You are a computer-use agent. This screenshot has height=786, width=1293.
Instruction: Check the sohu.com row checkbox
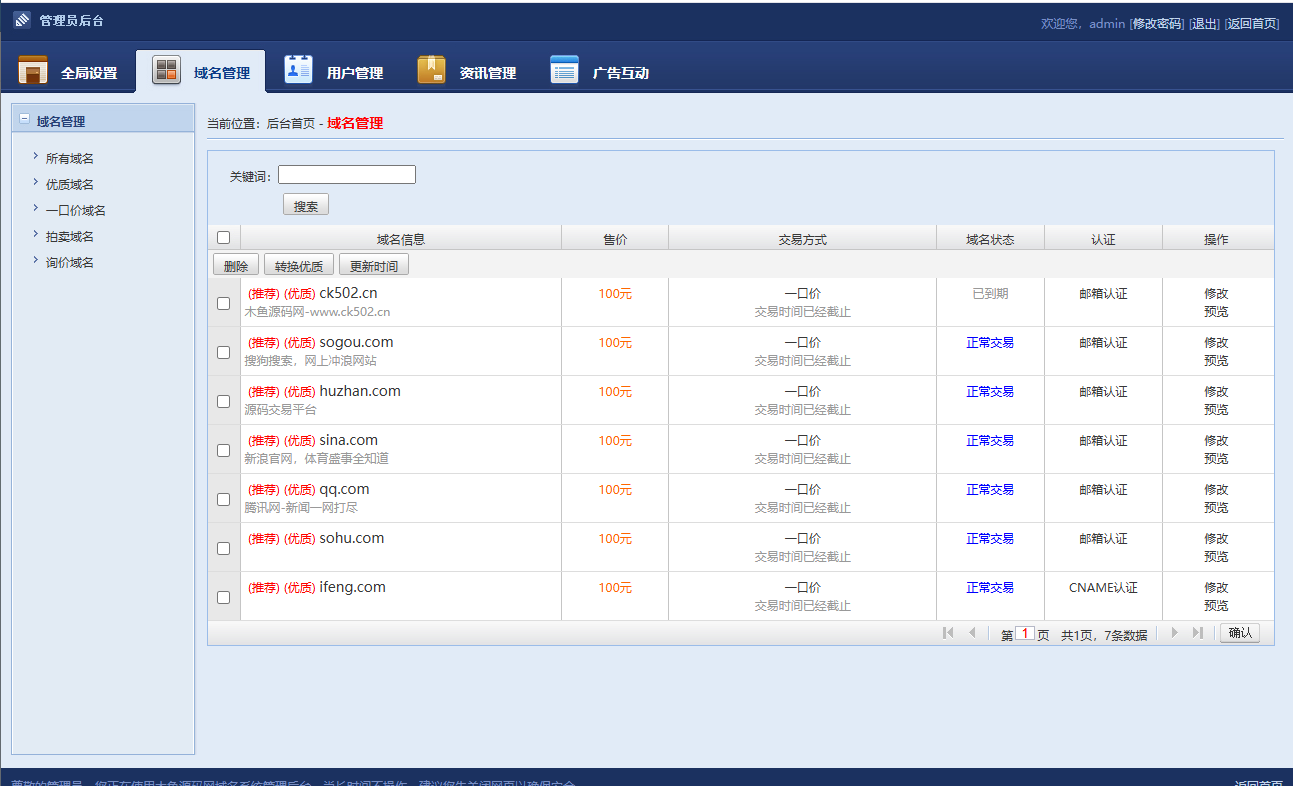224,548
